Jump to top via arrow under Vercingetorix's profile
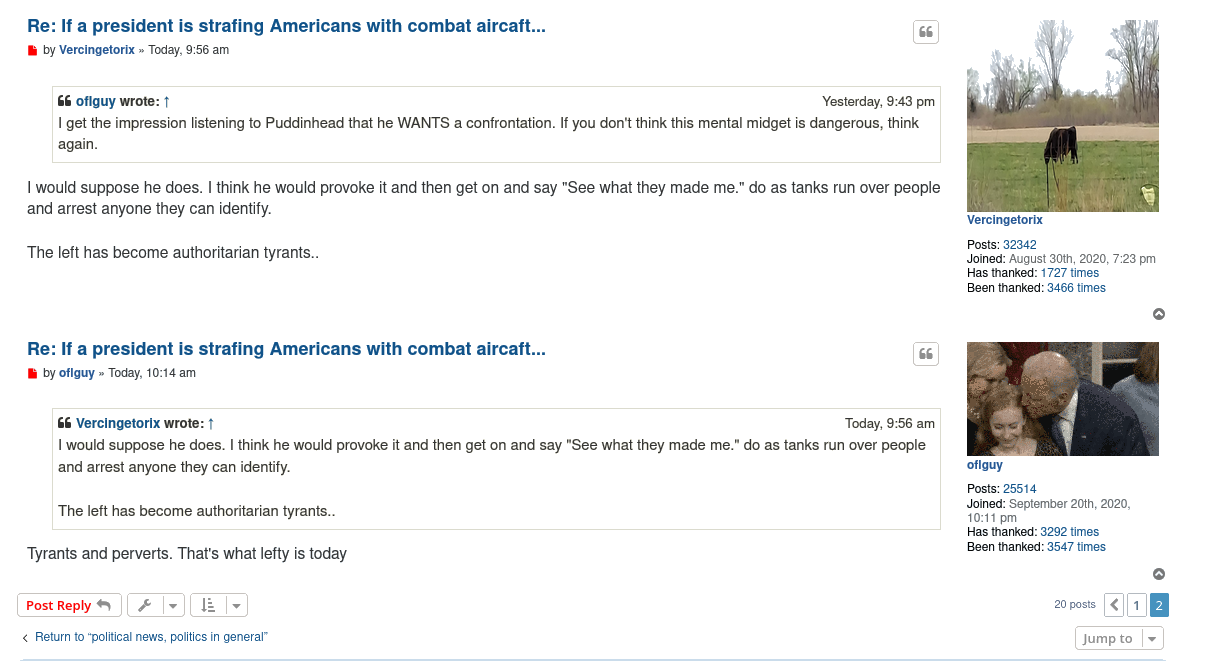 [x=1159, y=314]
